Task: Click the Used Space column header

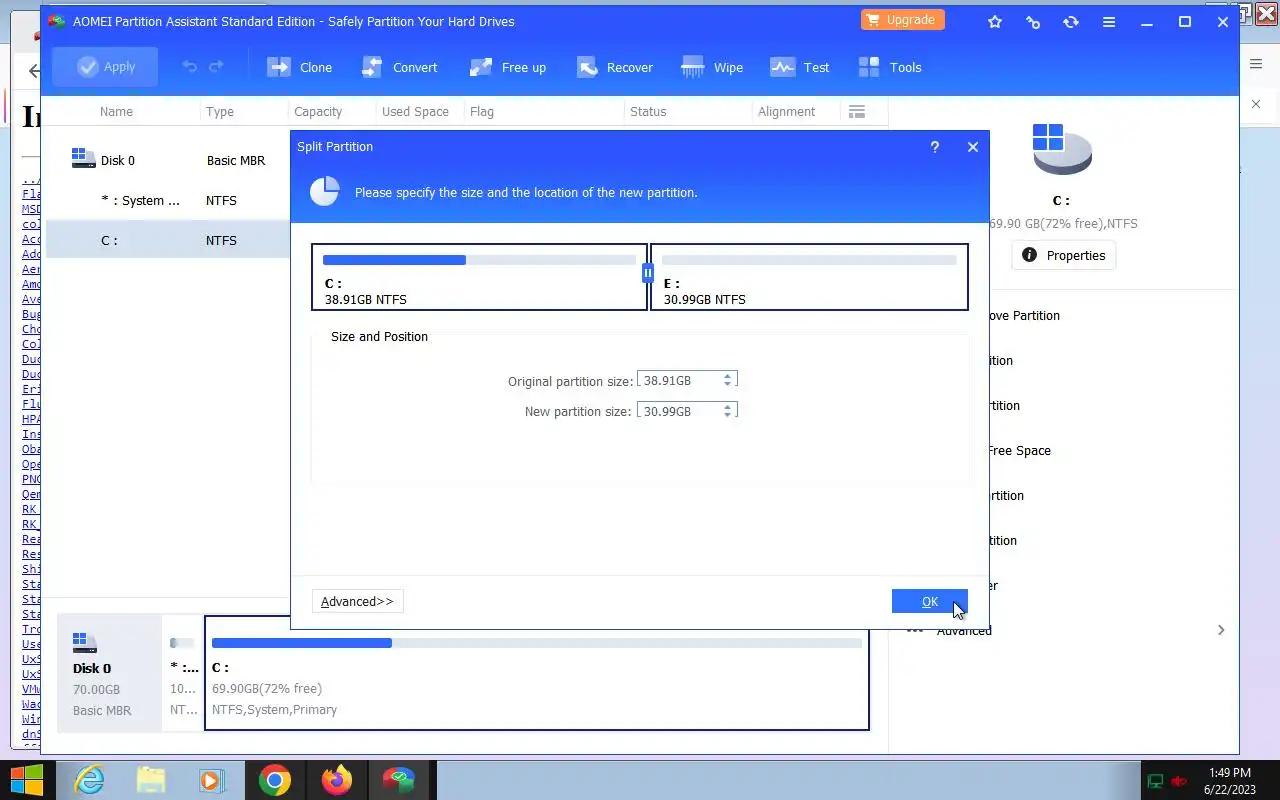Action: pyautogui.click(x=415, y=111)
